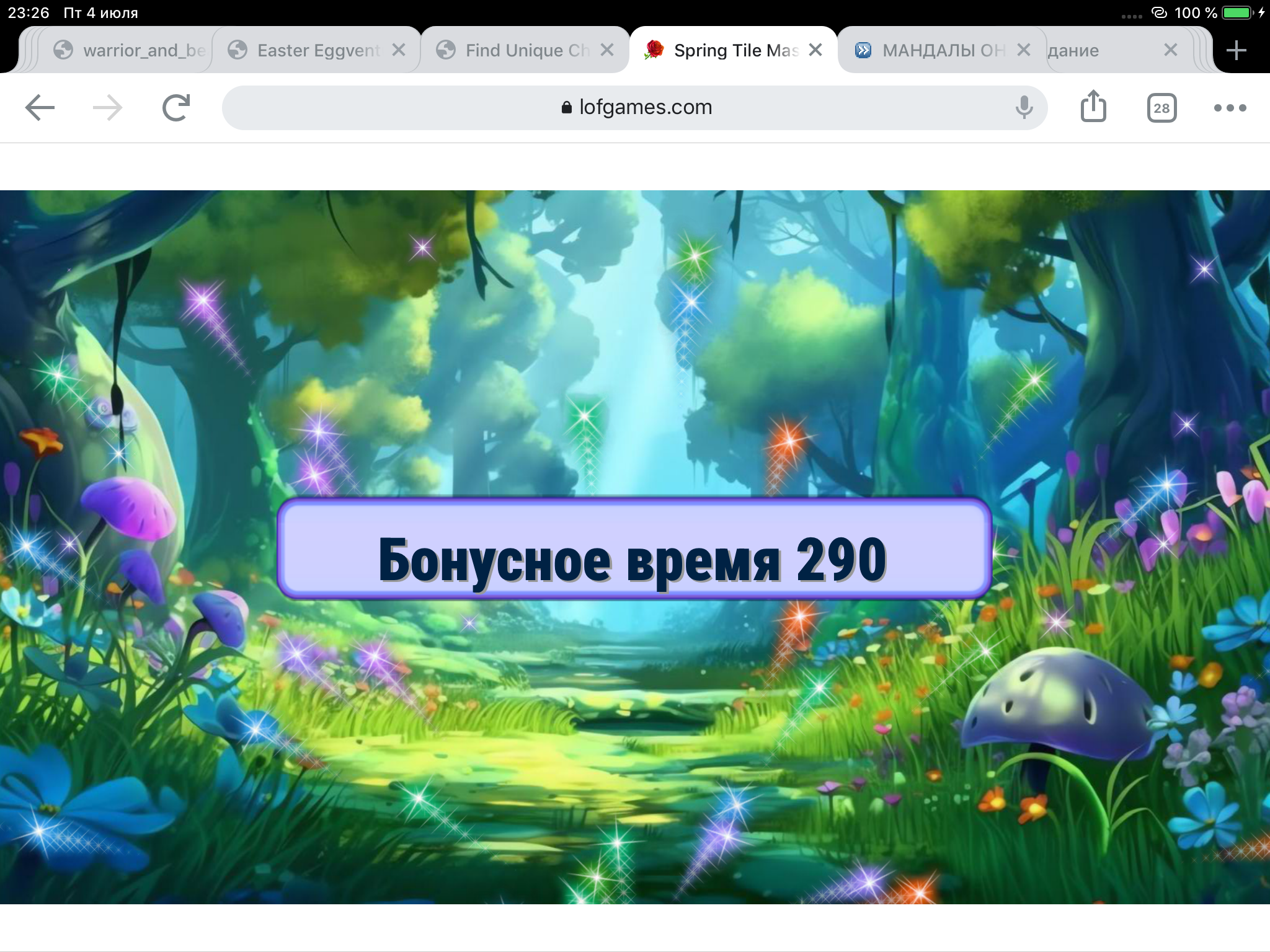Close the tab ending in дание
Viewport: 1270px width, 952px height.
[x=1170, y=50]
